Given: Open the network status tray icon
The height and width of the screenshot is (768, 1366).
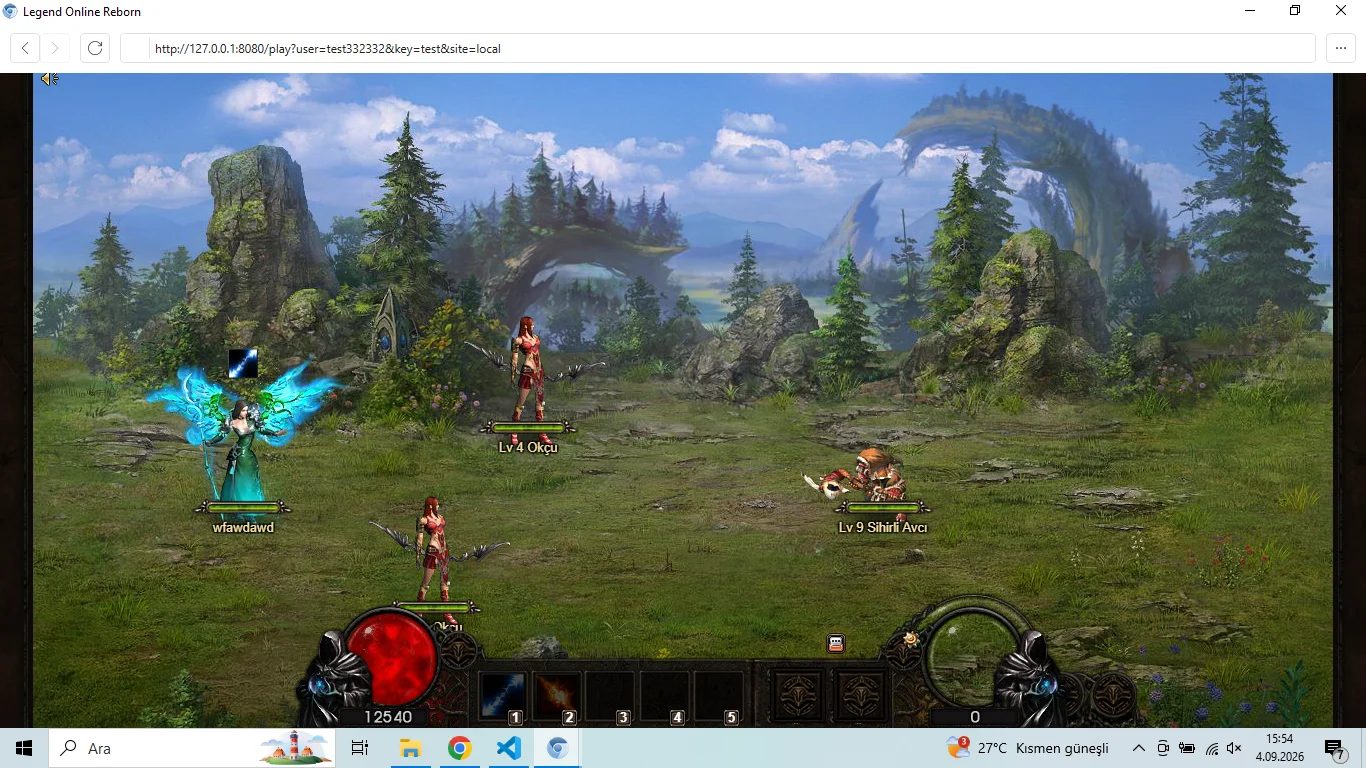Looking at the screenshot, I should pos(1211,748).
